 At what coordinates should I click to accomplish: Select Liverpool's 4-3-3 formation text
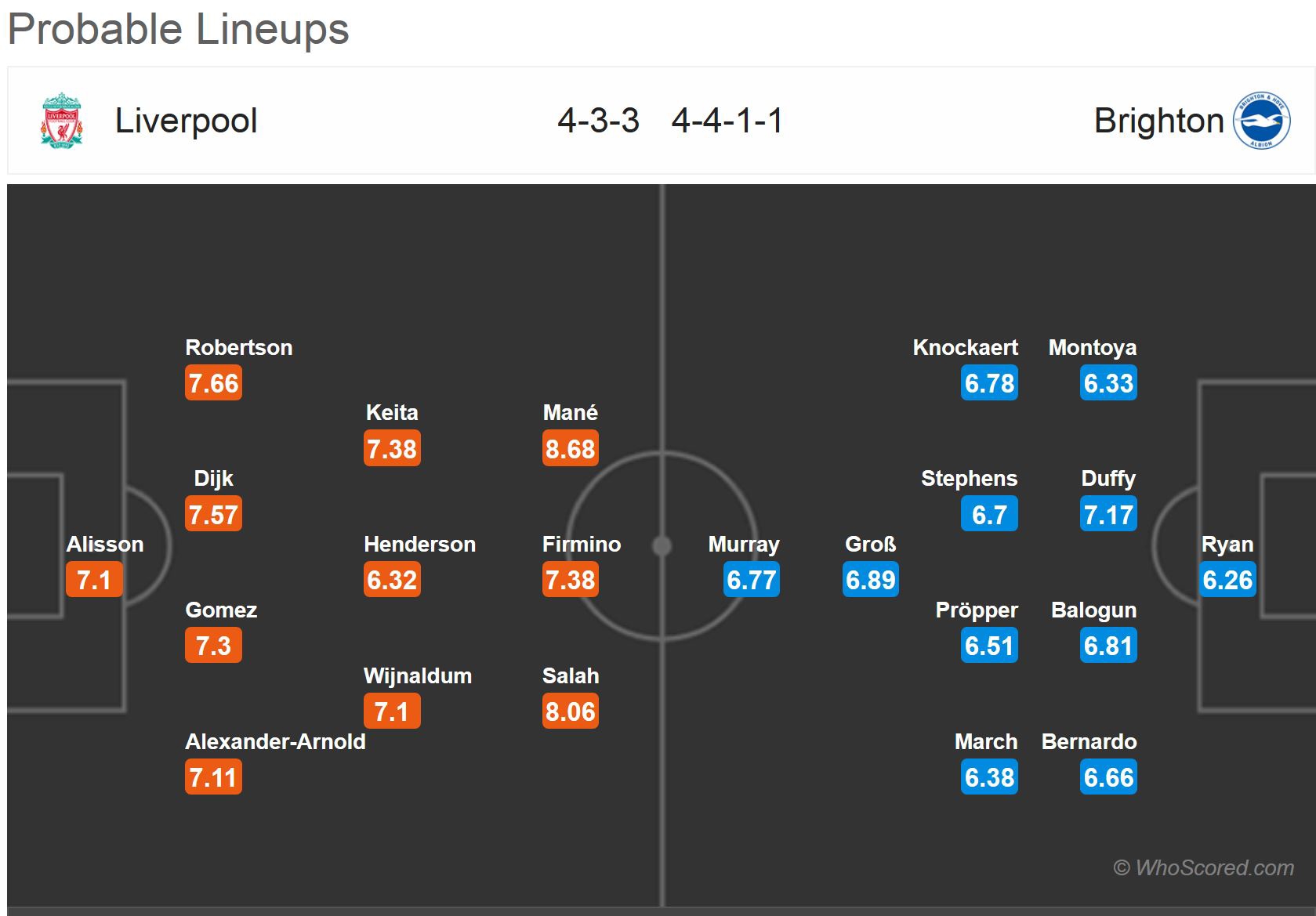[598, 121]
